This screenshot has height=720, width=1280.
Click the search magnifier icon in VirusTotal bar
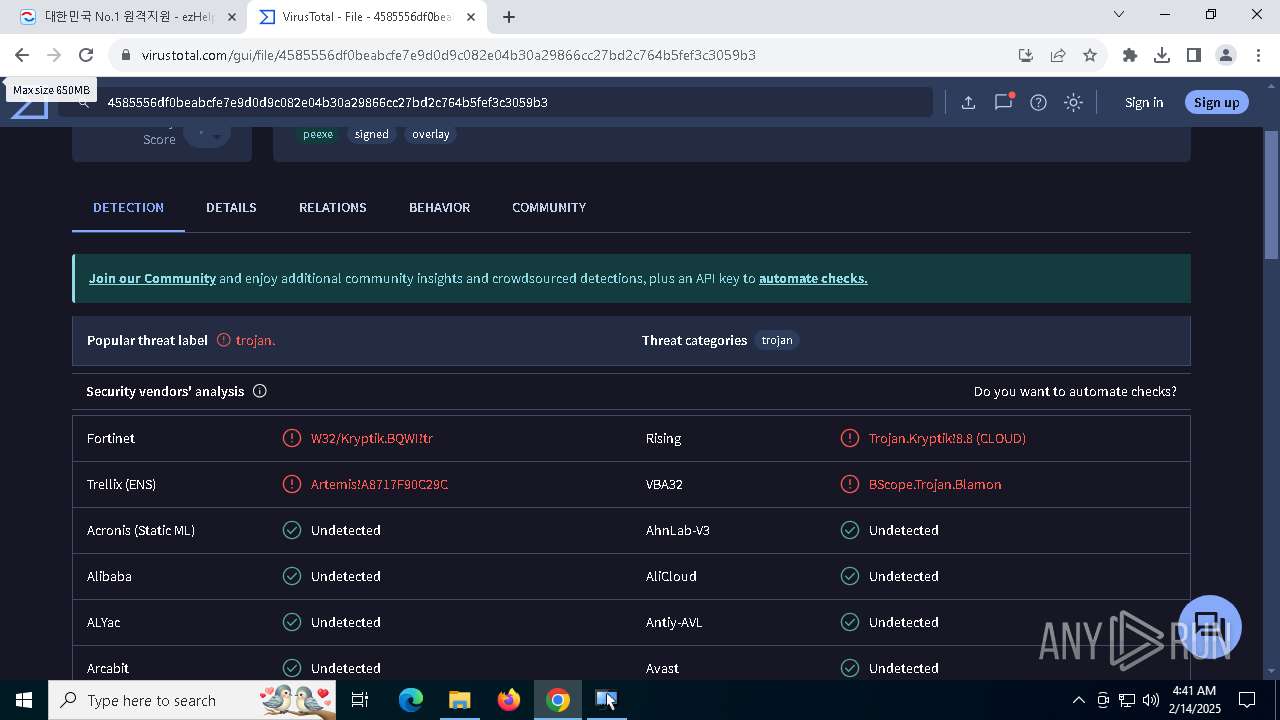point(84,102)
